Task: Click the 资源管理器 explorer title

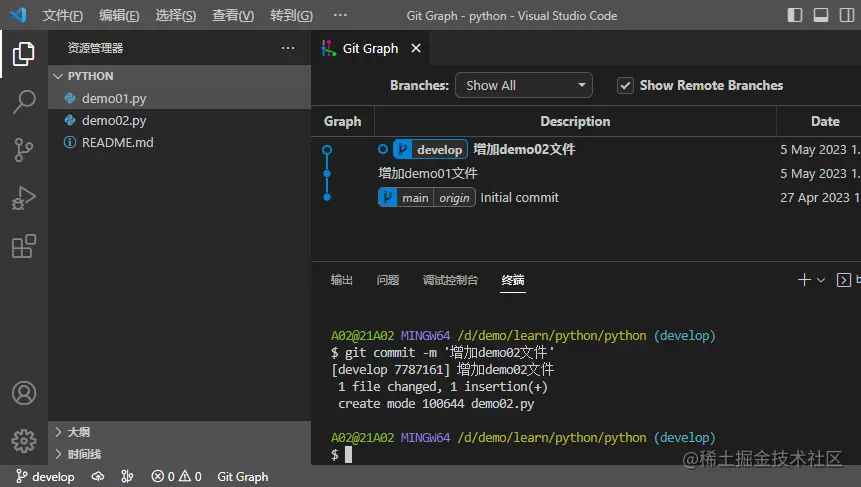Action: coord(96,48)
